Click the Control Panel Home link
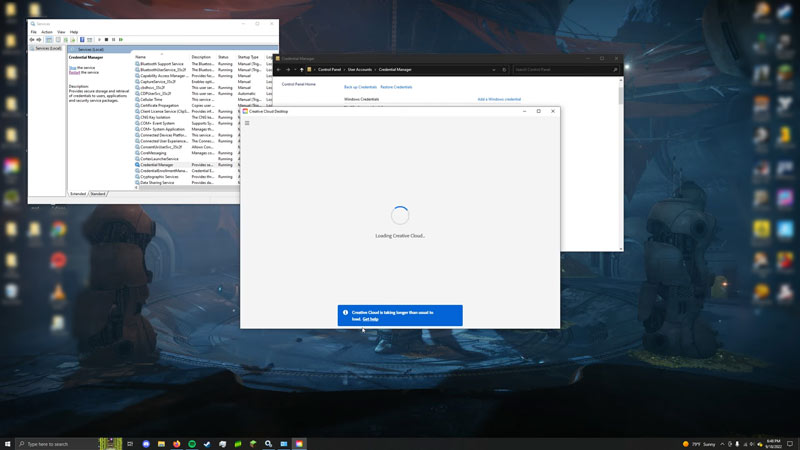 coord(298,84)
